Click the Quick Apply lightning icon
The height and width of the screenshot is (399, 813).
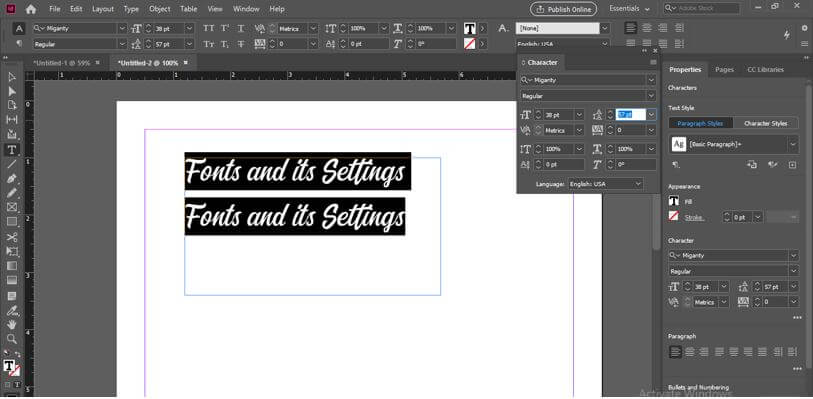[x=787, y=35]
